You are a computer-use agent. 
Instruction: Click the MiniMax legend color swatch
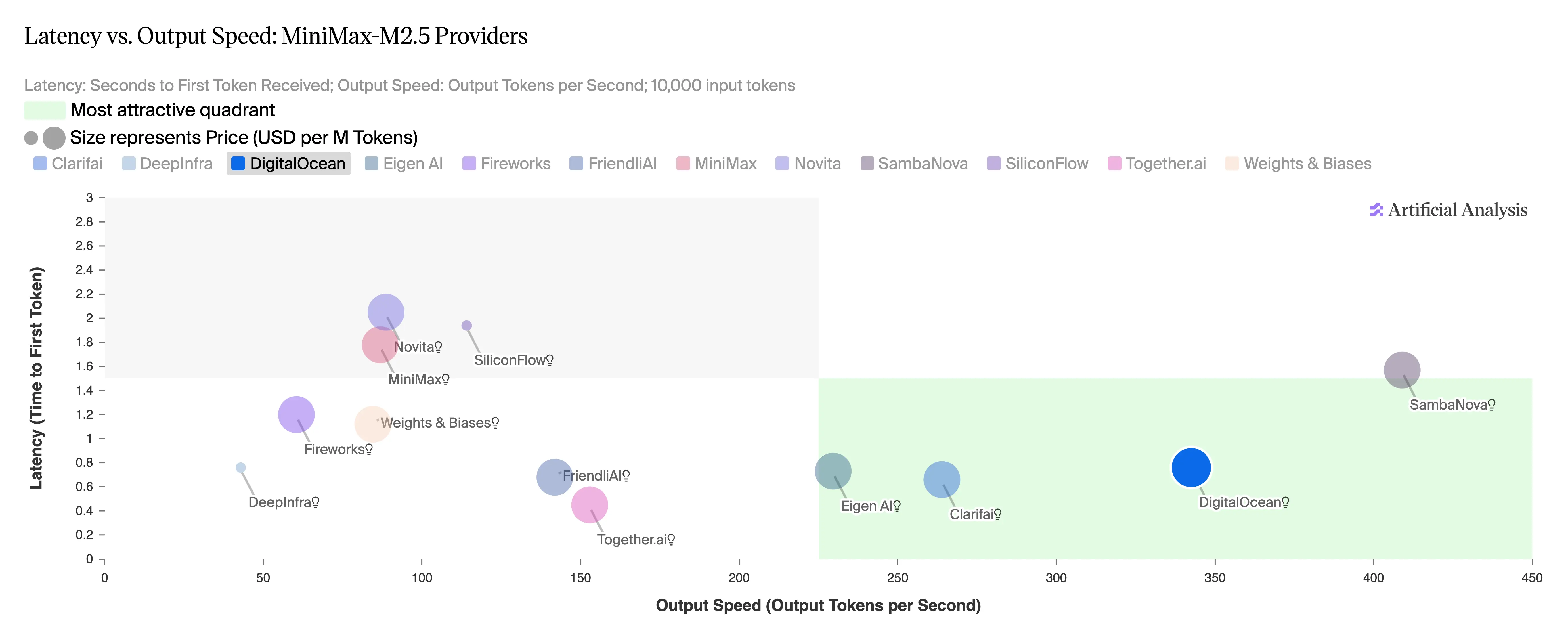pyautogui.click(x=683, y=164)
